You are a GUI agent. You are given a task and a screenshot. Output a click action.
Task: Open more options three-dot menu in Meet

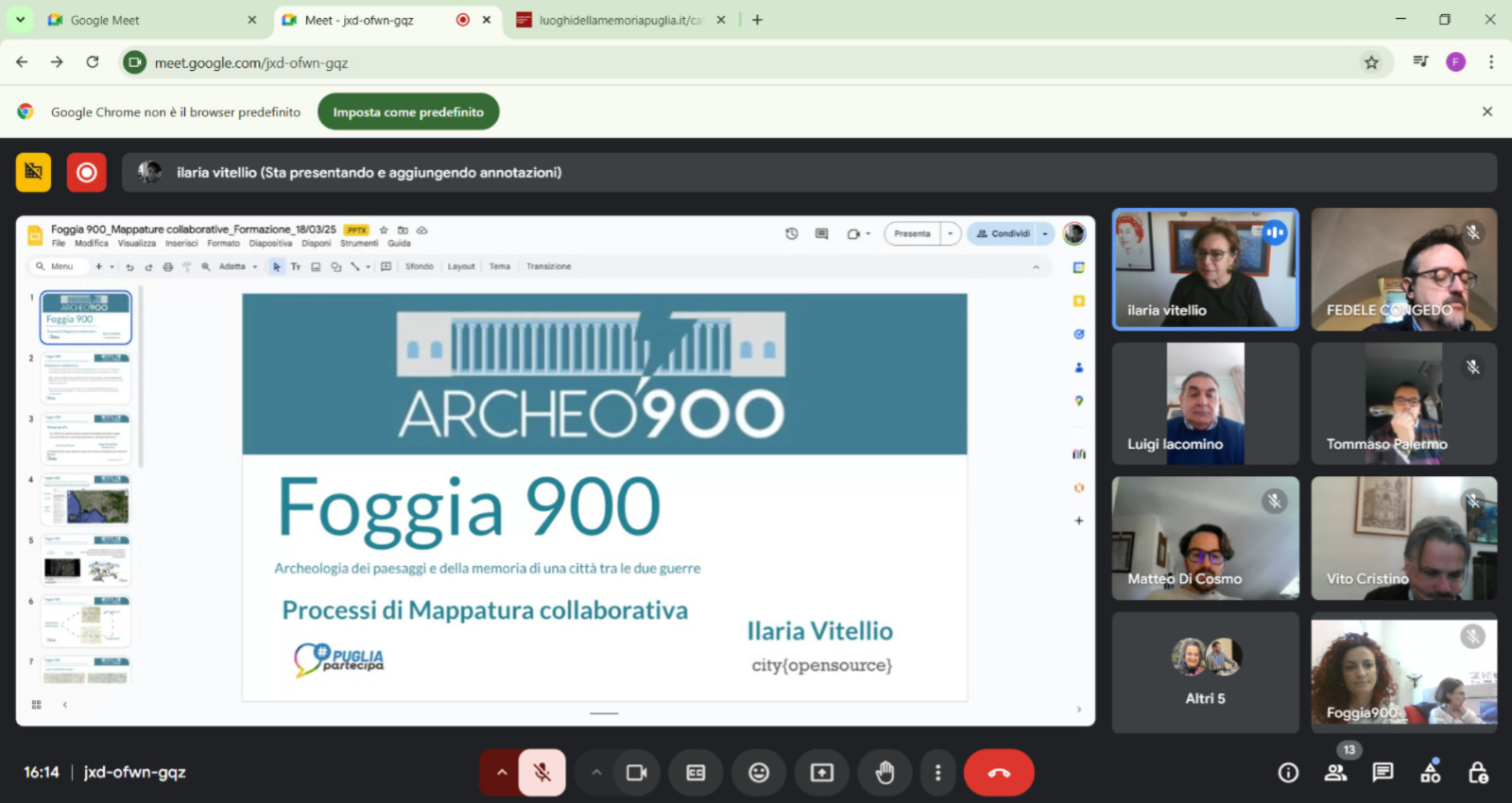coord(937,773)
